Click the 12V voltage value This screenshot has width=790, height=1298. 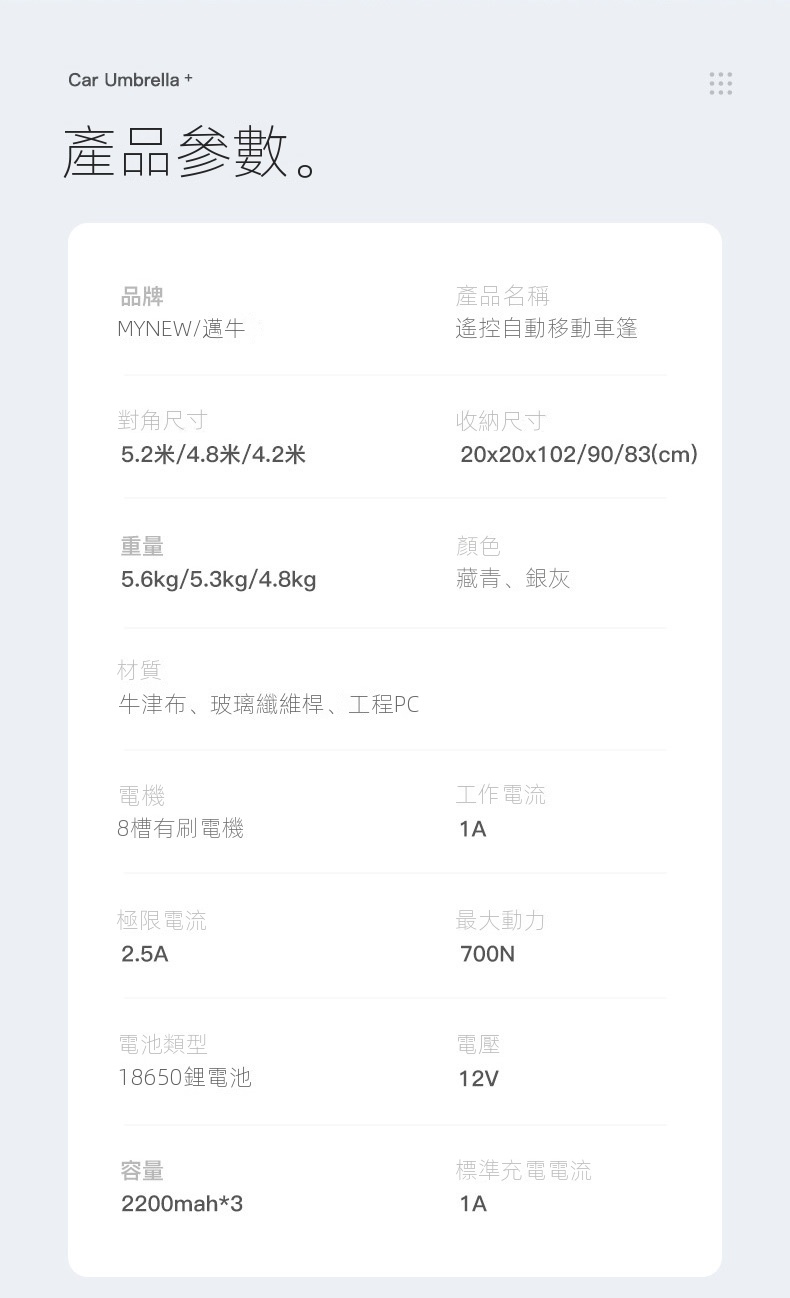pos(479,1079)
